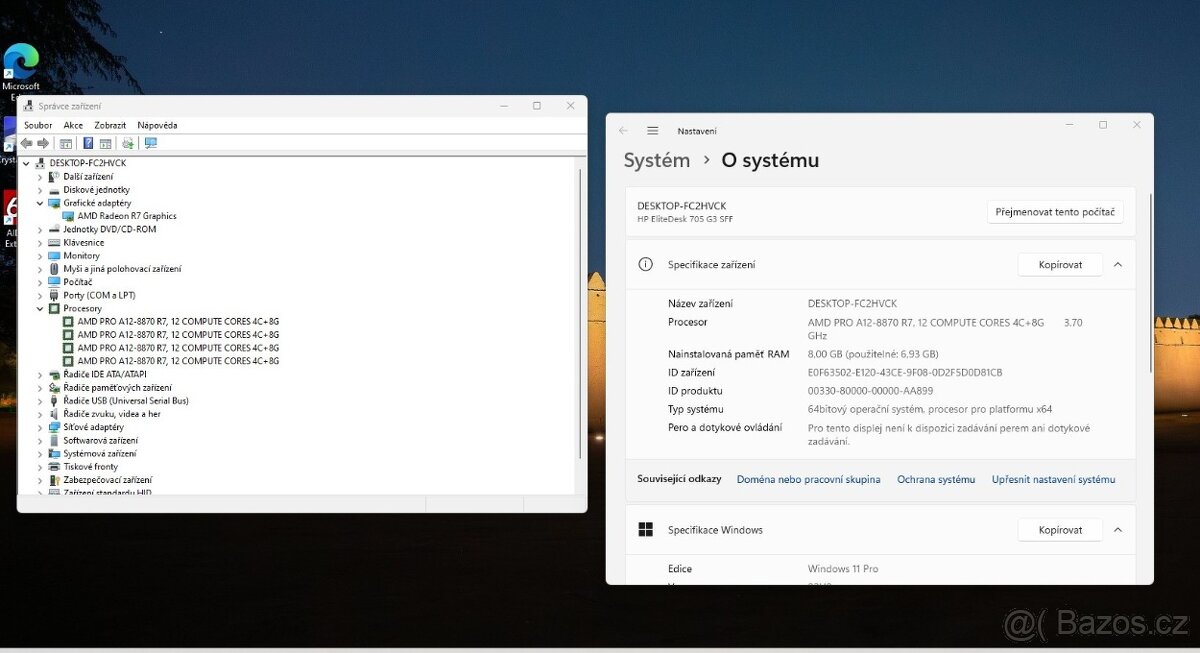Expand the Další zařízení node chevron
The height and width of the screenshot is (653, 1200).
40,176
